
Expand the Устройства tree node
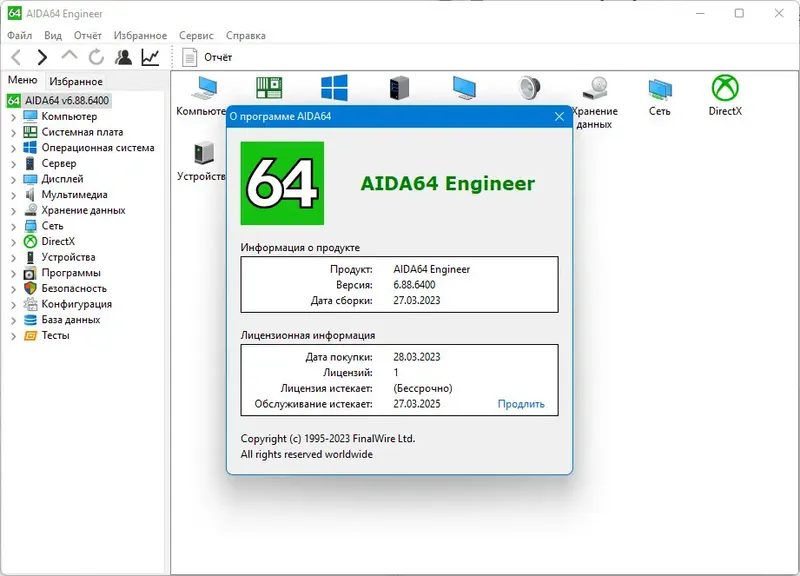coord(14,258)
